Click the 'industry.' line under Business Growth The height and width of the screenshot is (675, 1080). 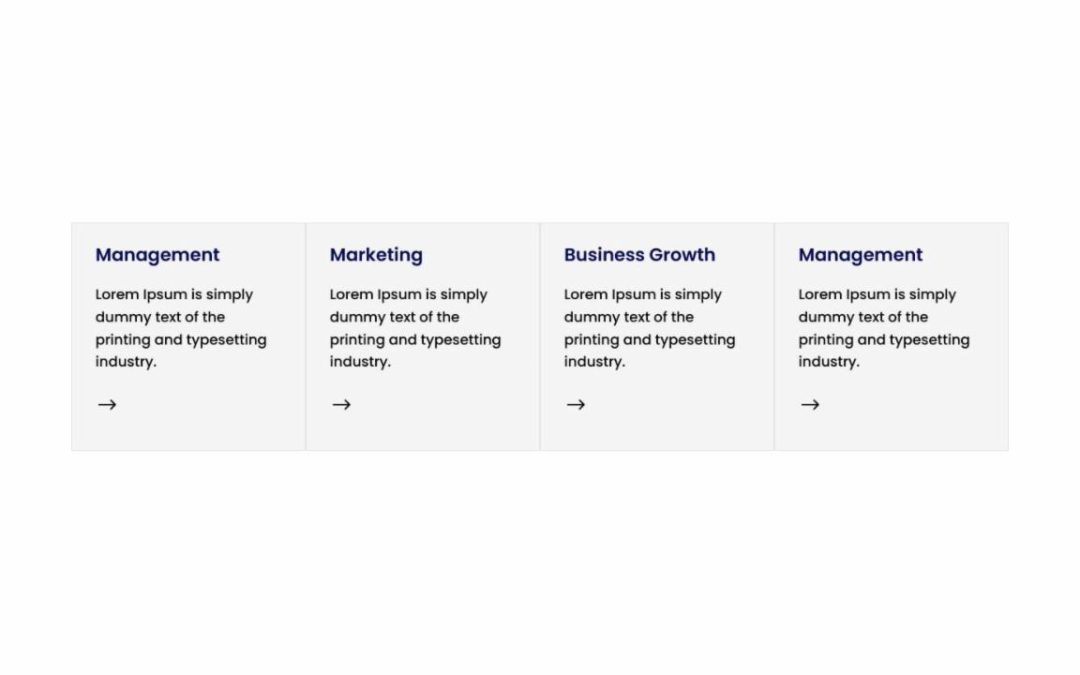(594, 362)
